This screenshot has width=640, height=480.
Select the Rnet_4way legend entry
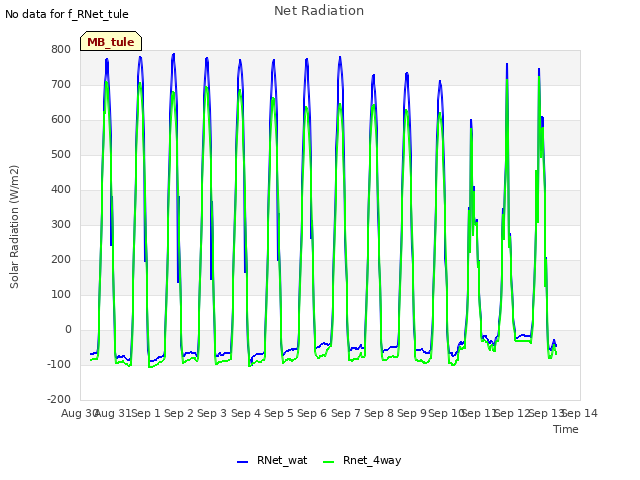coord(362,460)
